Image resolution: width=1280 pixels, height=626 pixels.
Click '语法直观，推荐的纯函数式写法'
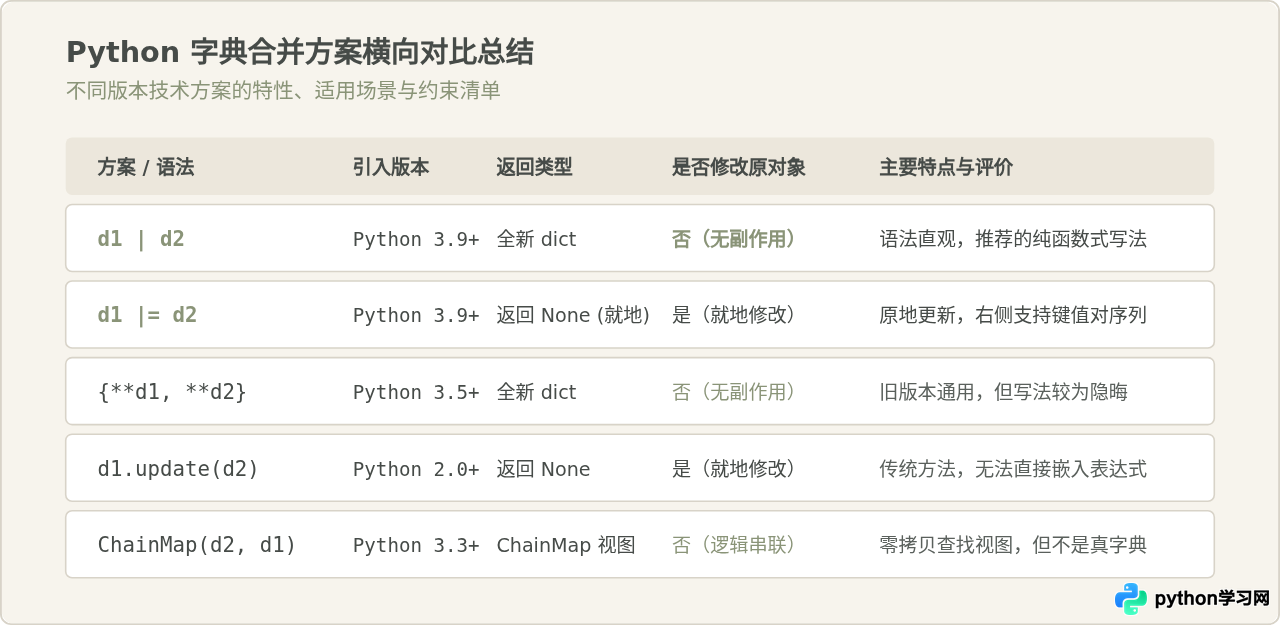[x=1013, y=239]
